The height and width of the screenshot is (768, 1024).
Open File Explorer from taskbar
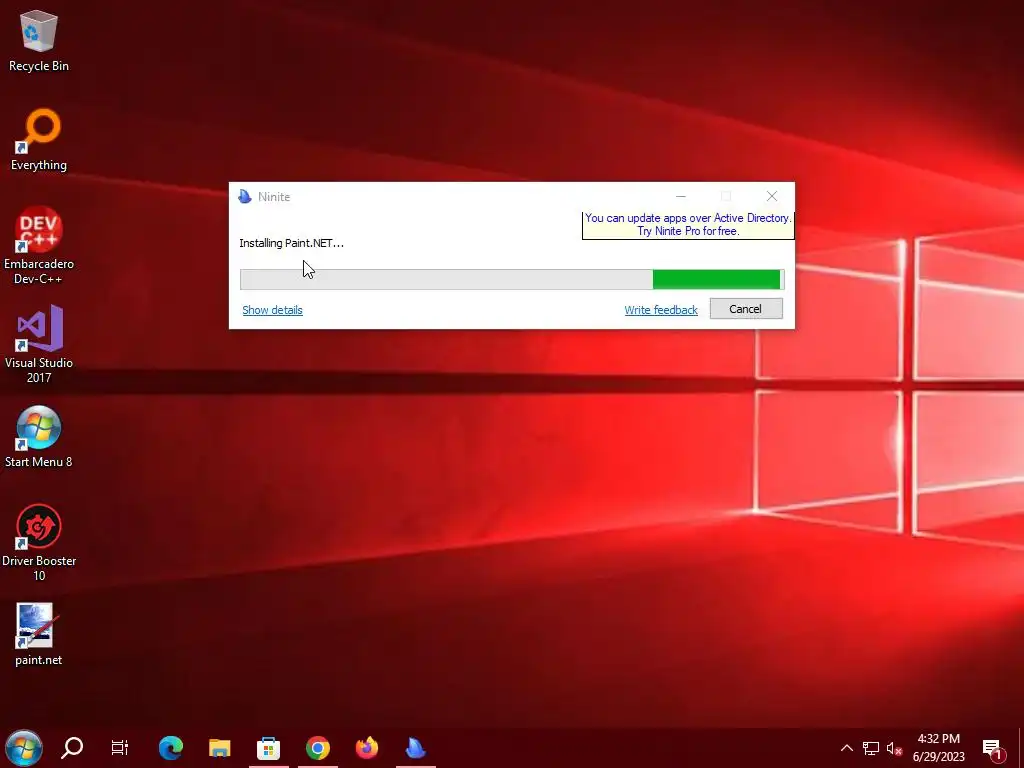click(x=220, y=748)
